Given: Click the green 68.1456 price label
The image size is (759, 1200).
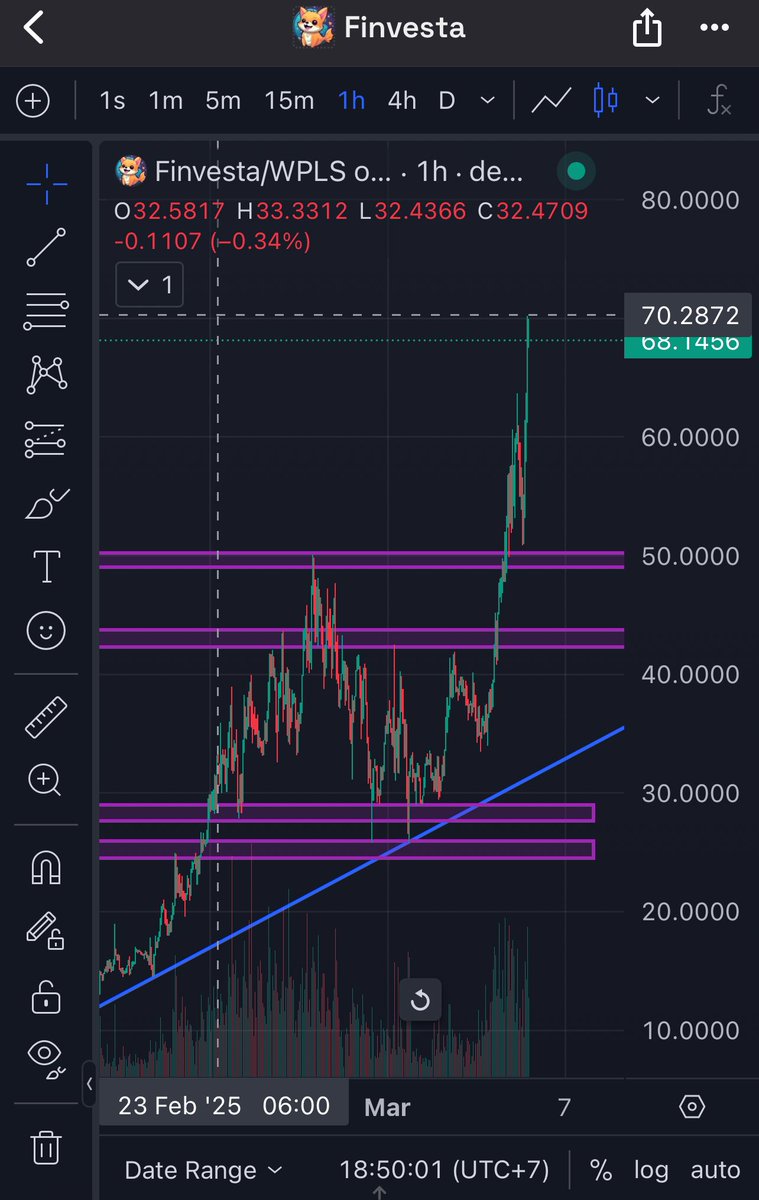Looking at the screenshot, I should coord(687,346).
